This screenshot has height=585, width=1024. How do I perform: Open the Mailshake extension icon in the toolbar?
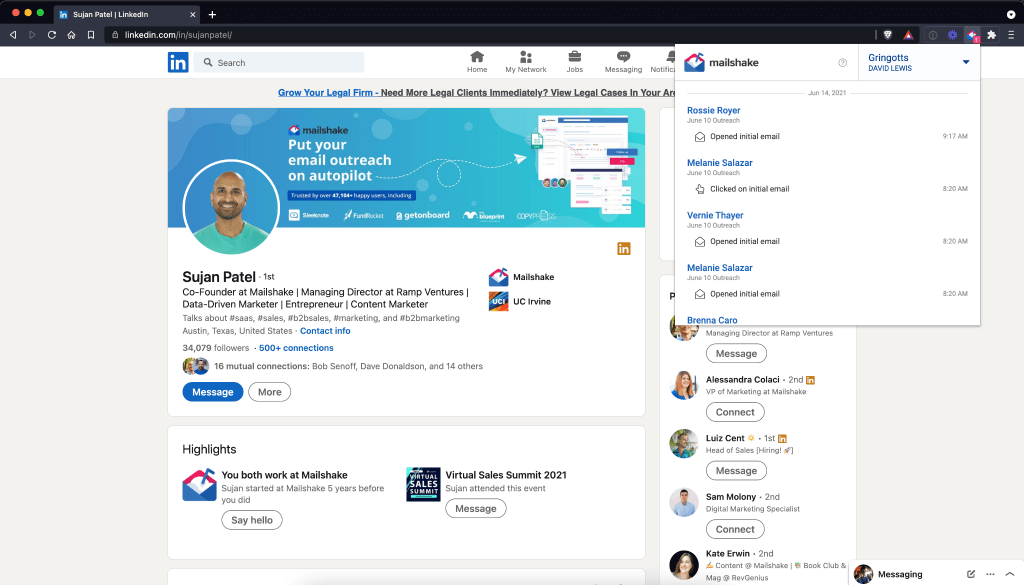tap(972, 33)
